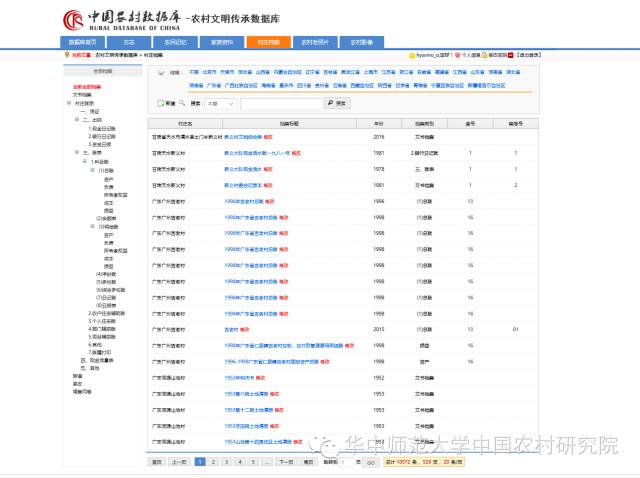
Task: Click the 下一页 next page button
Action: tap(286, 463)
